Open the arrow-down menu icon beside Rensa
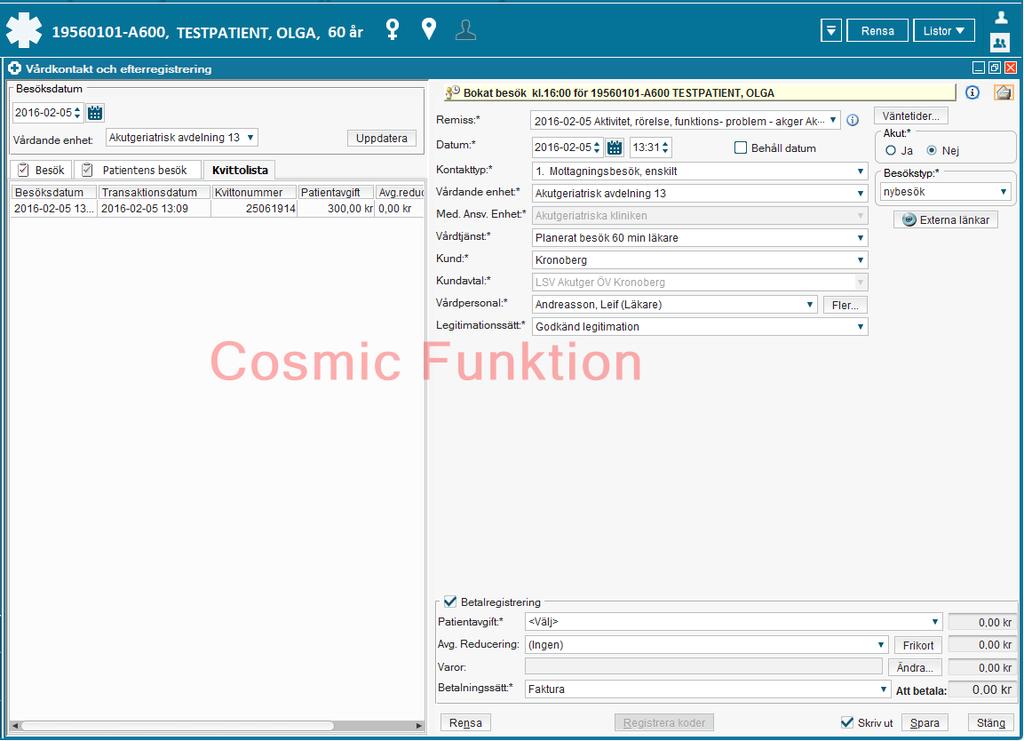Viewport: 1024px width, 741px height. click(x=831, y=31)
